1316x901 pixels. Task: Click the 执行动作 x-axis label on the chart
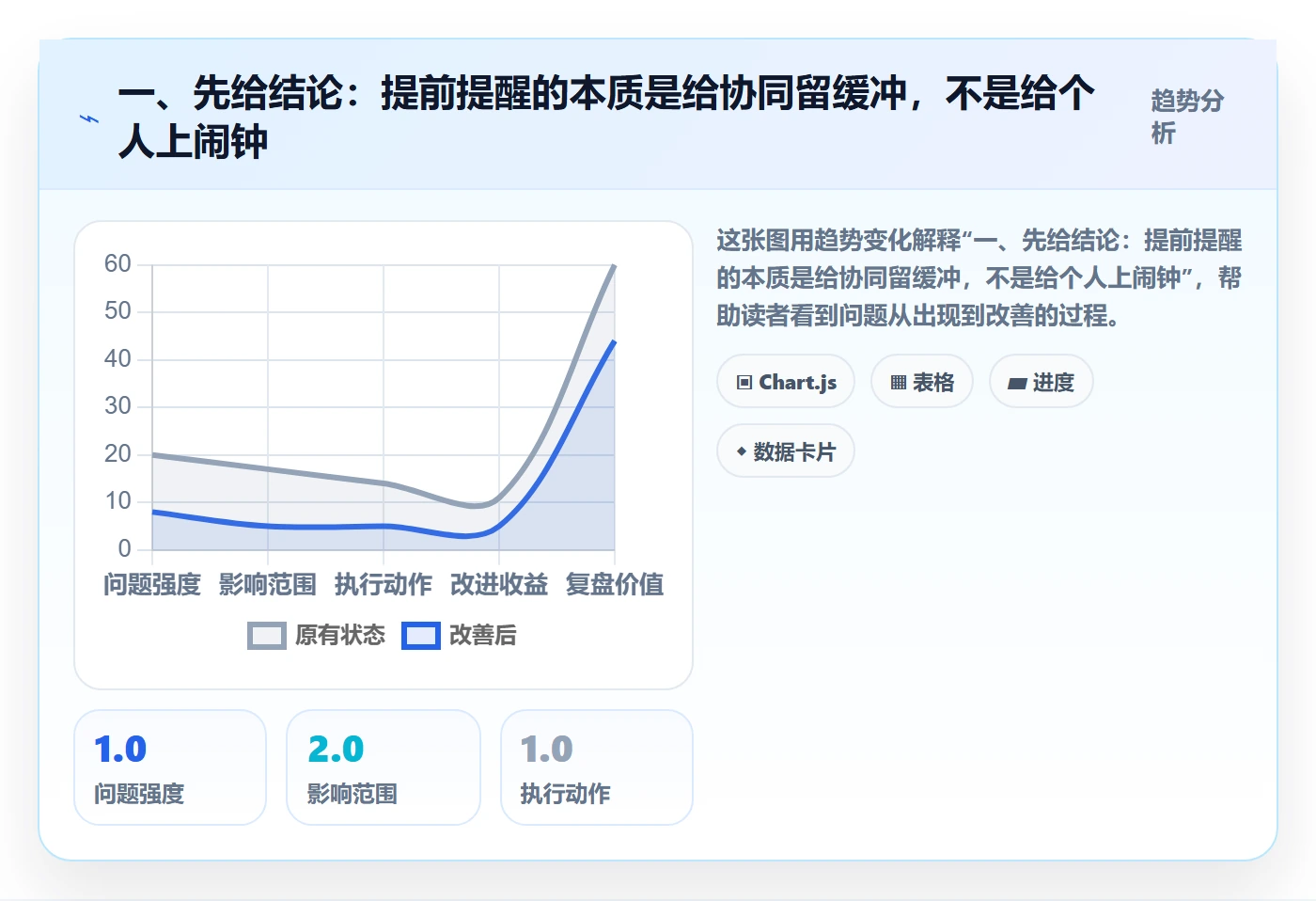tap(384, 585)
